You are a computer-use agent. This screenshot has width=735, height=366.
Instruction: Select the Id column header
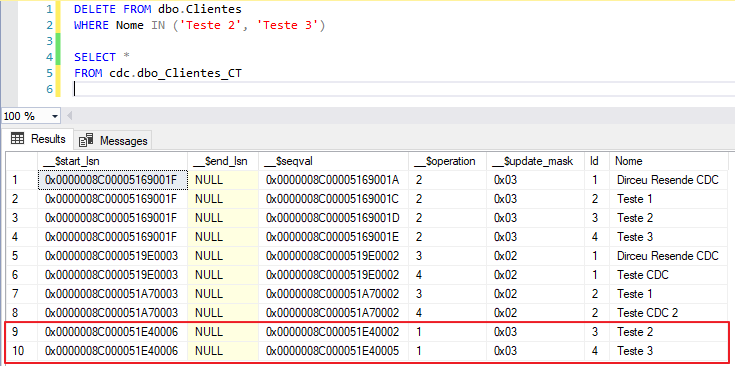(597, 161)
